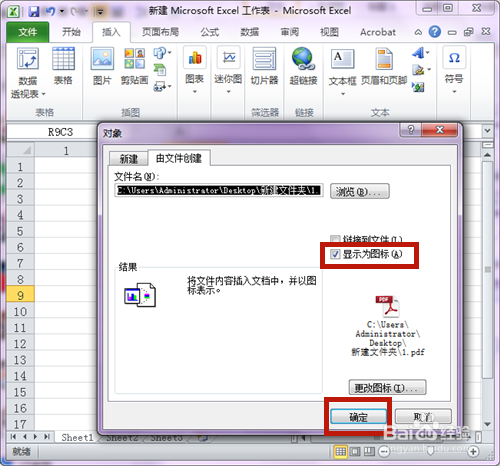Expand the formula bar with the chevron
The height and width of the screenshot is (466, 500).
(487, 131)
